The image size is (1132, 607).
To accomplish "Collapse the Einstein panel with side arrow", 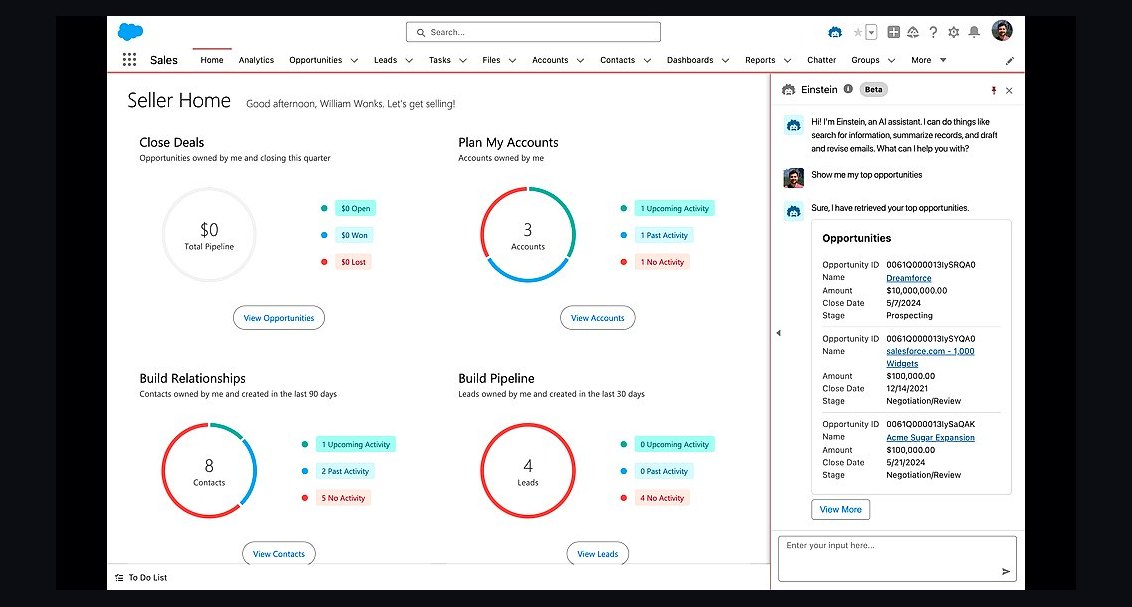I will click(778, 333).
